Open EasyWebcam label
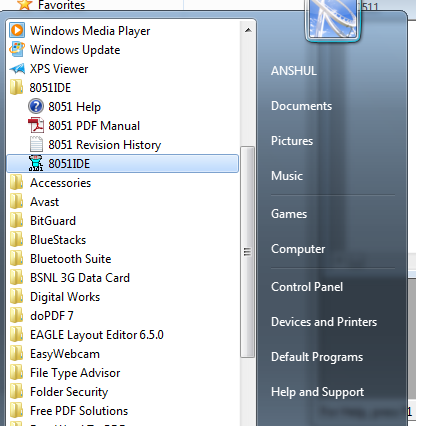This screenshot has width=443, height=437. pyautogui.click(x=65, y=354)
